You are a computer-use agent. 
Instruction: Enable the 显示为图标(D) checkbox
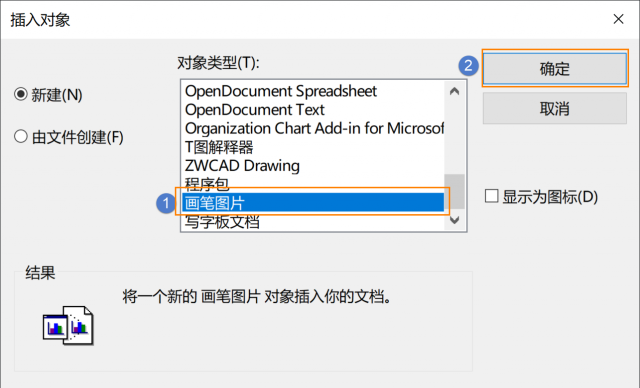[x=491, y=196]
